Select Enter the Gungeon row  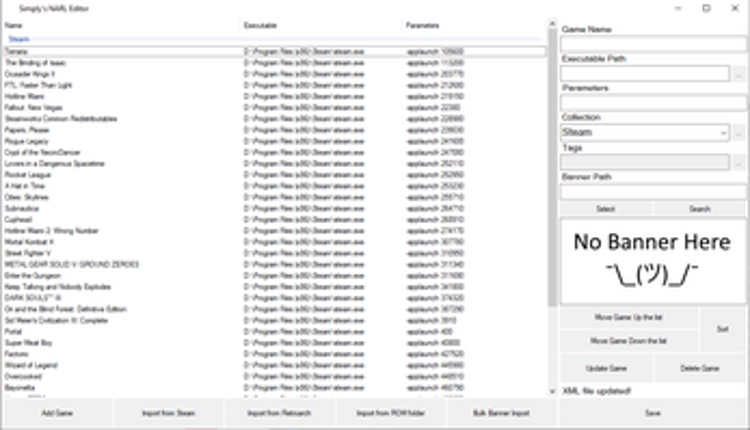click(x=274, y=276)
